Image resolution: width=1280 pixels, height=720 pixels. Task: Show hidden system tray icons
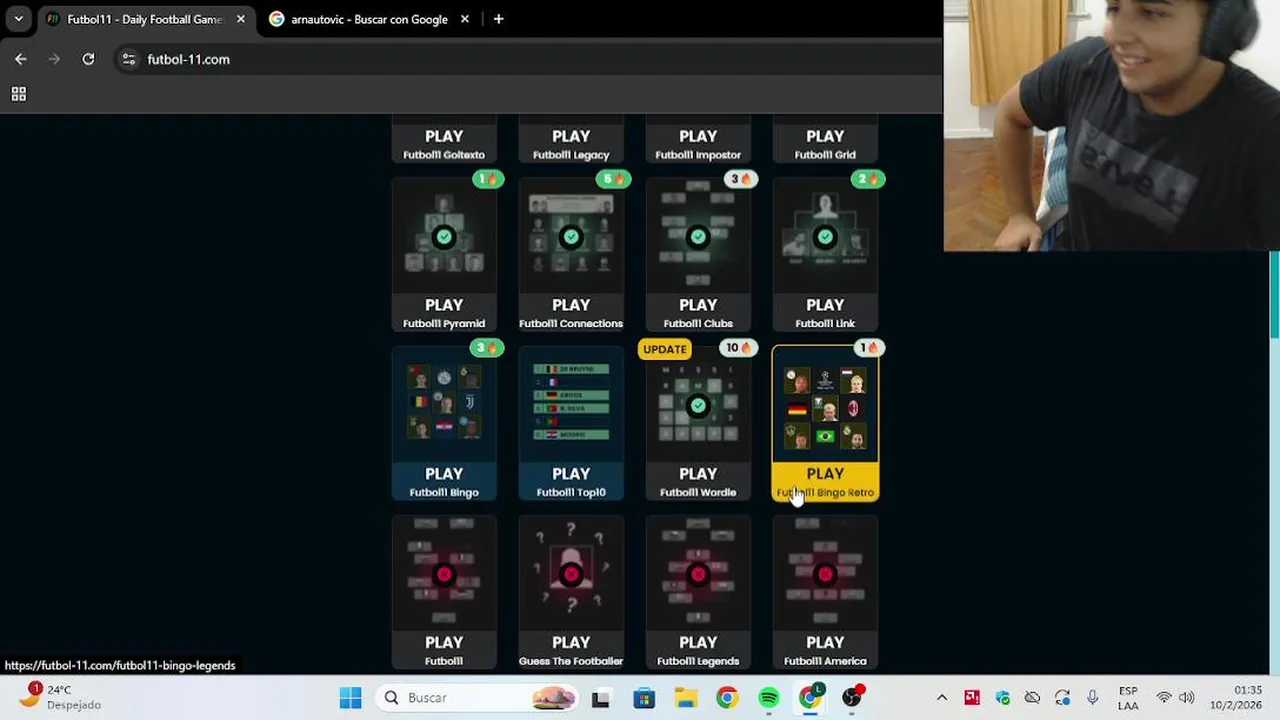pyautogui.click(x=941, y=698)
